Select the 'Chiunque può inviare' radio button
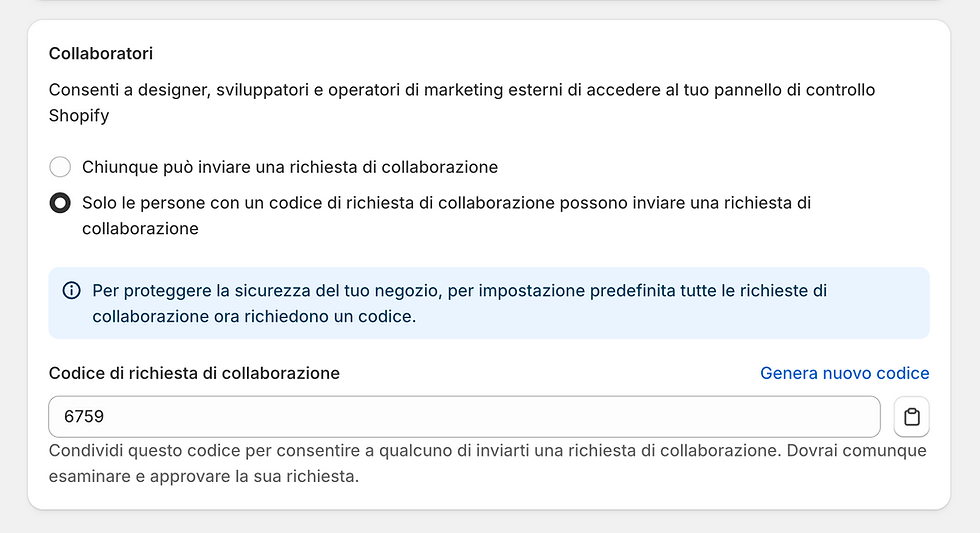 [60, 167]
